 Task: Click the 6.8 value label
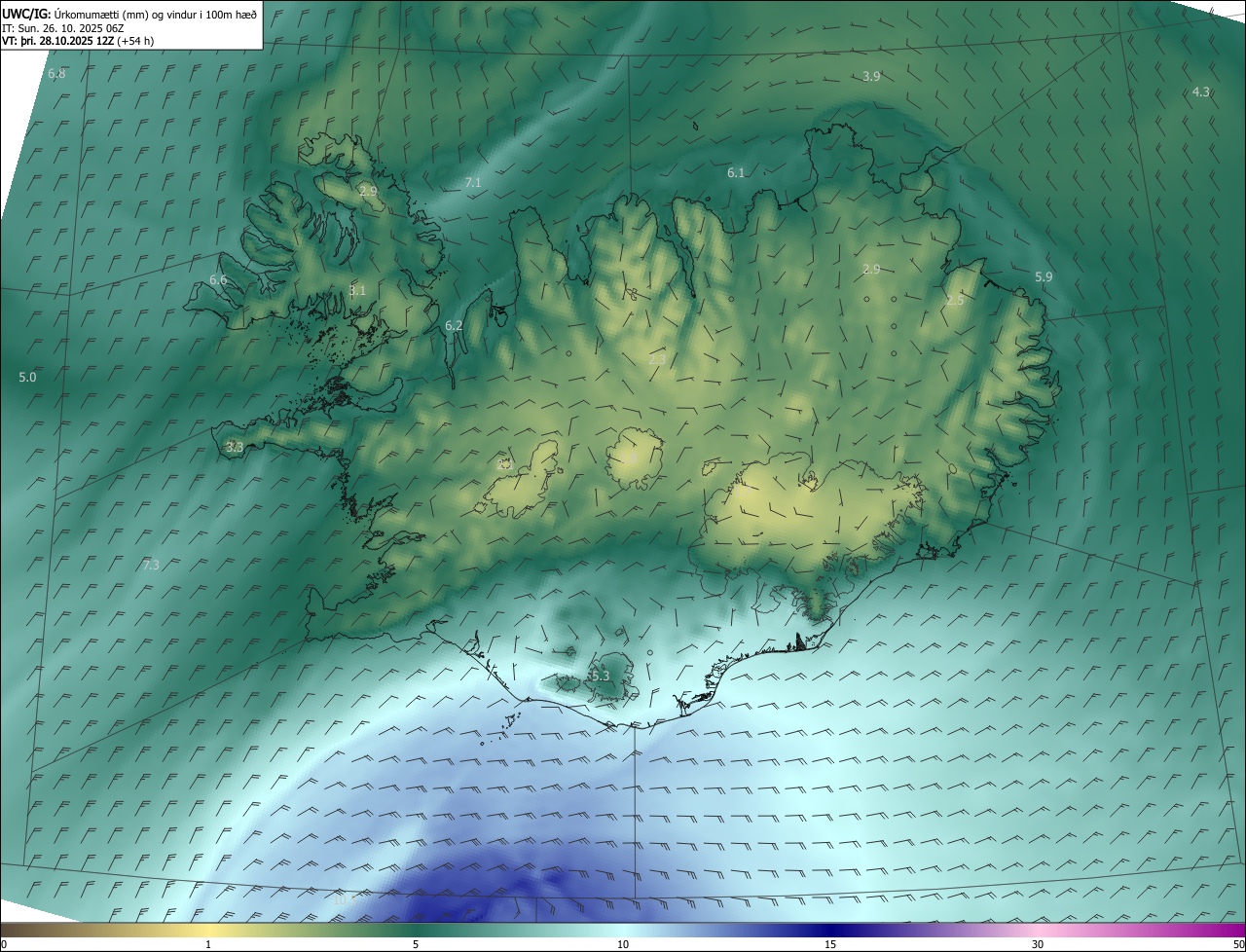click(56, 74)
